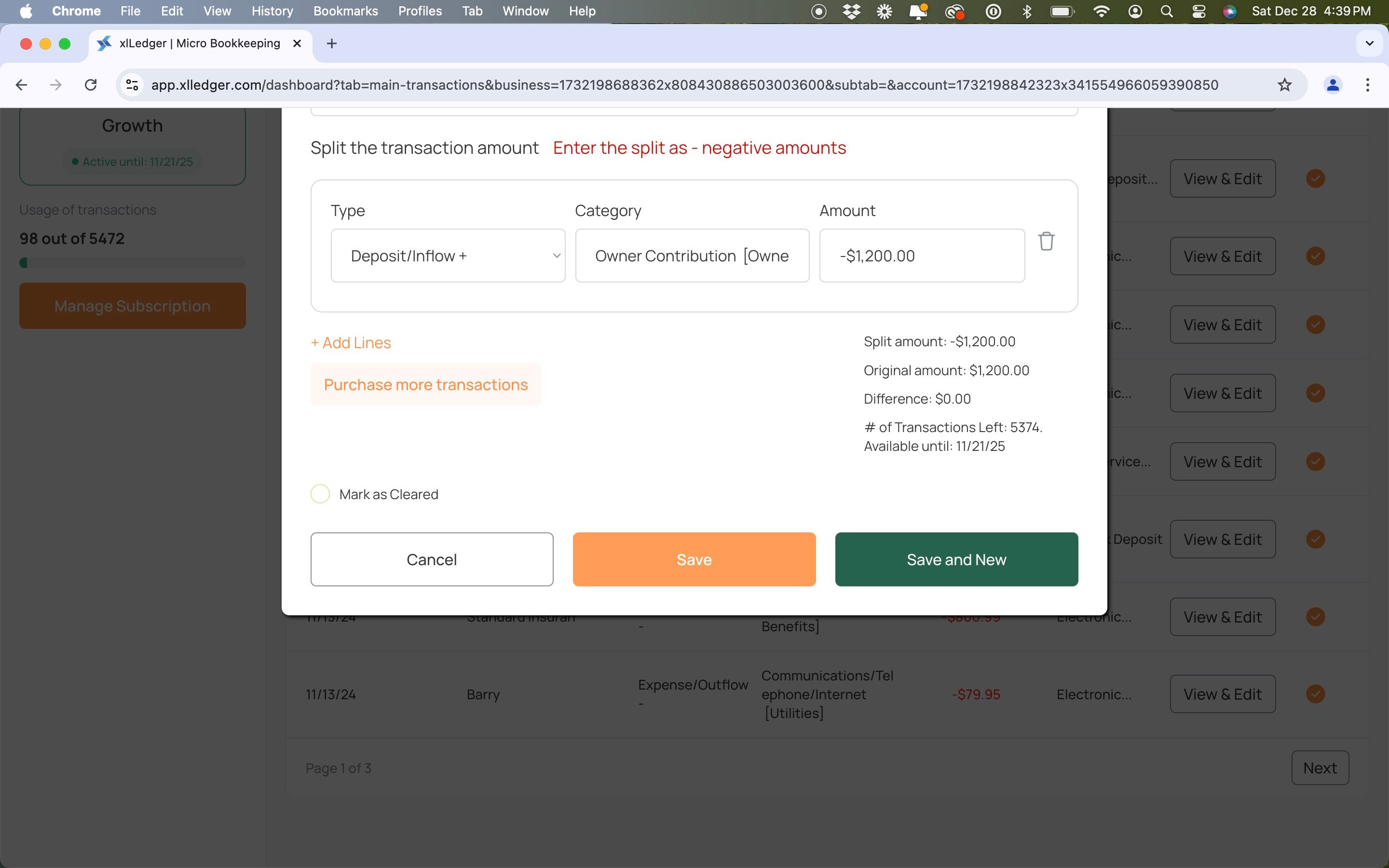Open the Deposit/Inflow type dropdown

[x=448, y=256]
